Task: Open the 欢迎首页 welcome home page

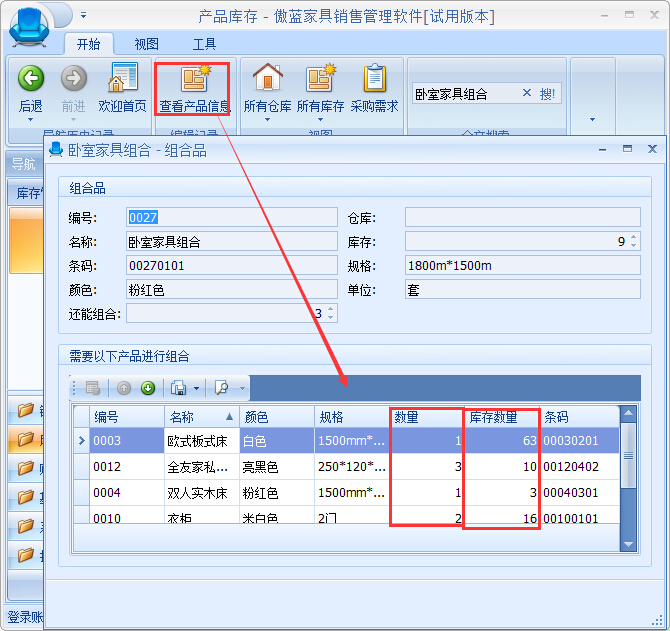Action: 123,80
